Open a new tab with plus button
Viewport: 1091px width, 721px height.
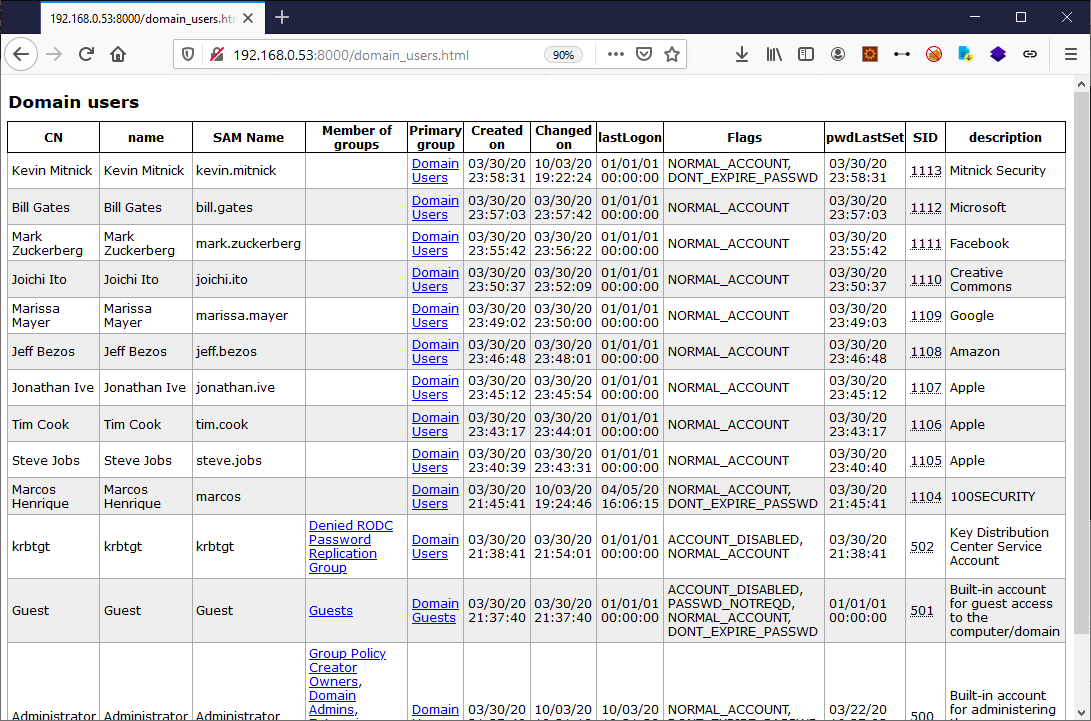tap(282, 17)
